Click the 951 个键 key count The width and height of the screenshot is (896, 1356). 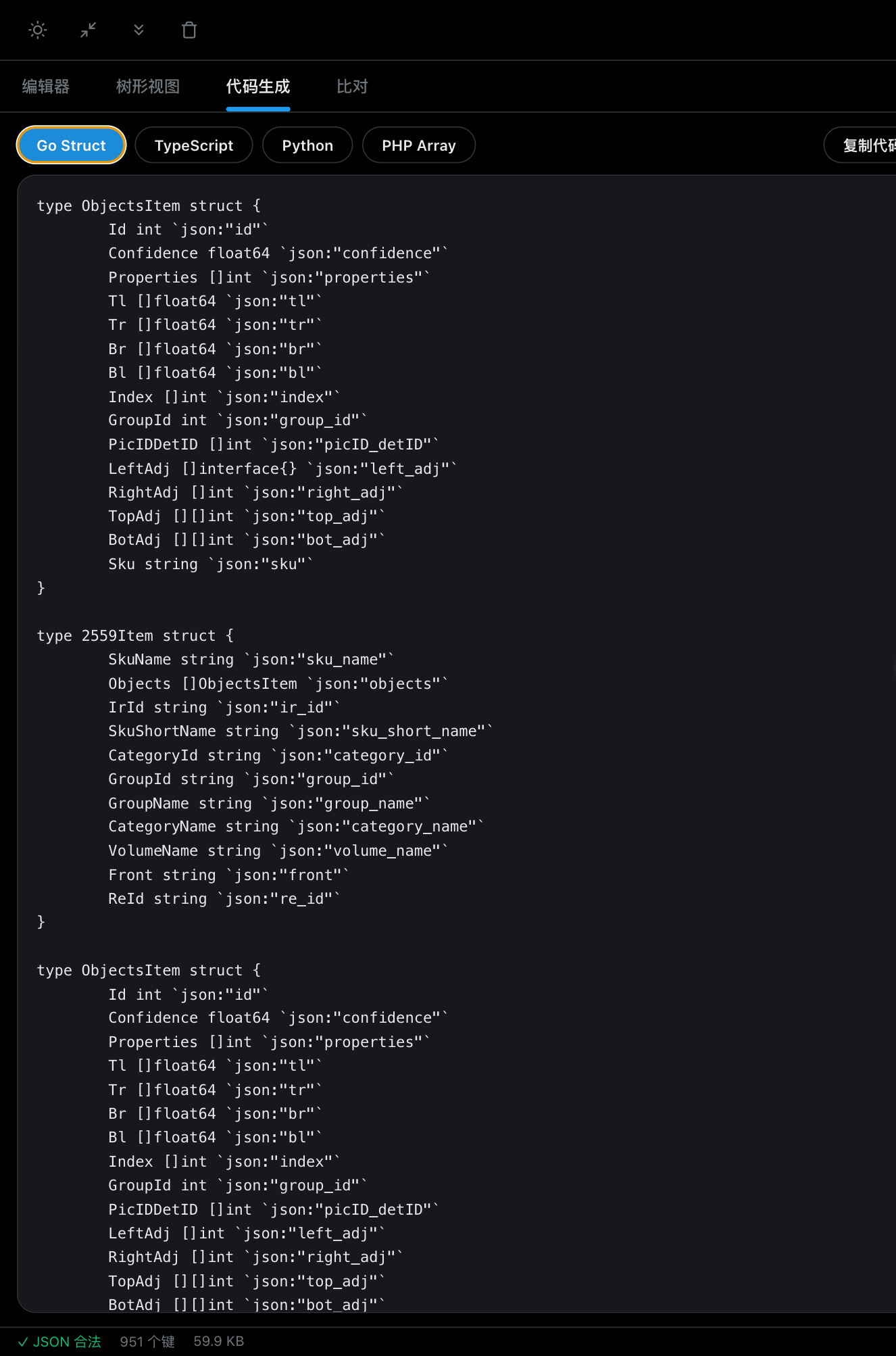[x=147, y=1341]
